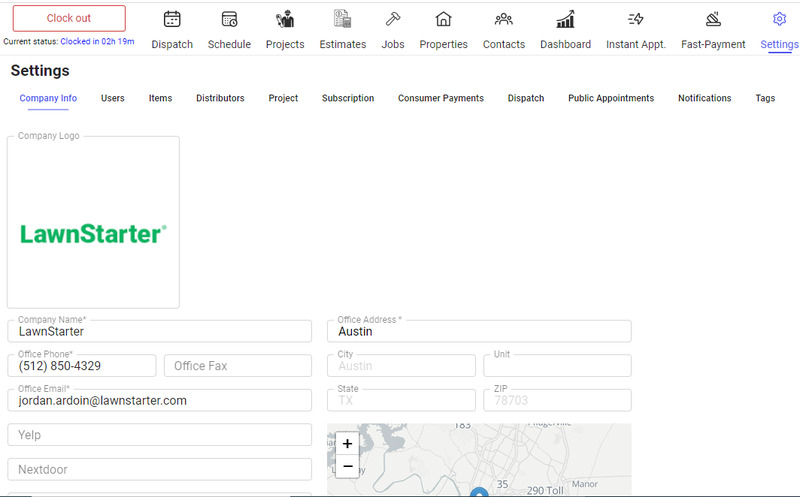Open the Contacts people icon
Screen dimensions: 800x497
click(504, 19)
